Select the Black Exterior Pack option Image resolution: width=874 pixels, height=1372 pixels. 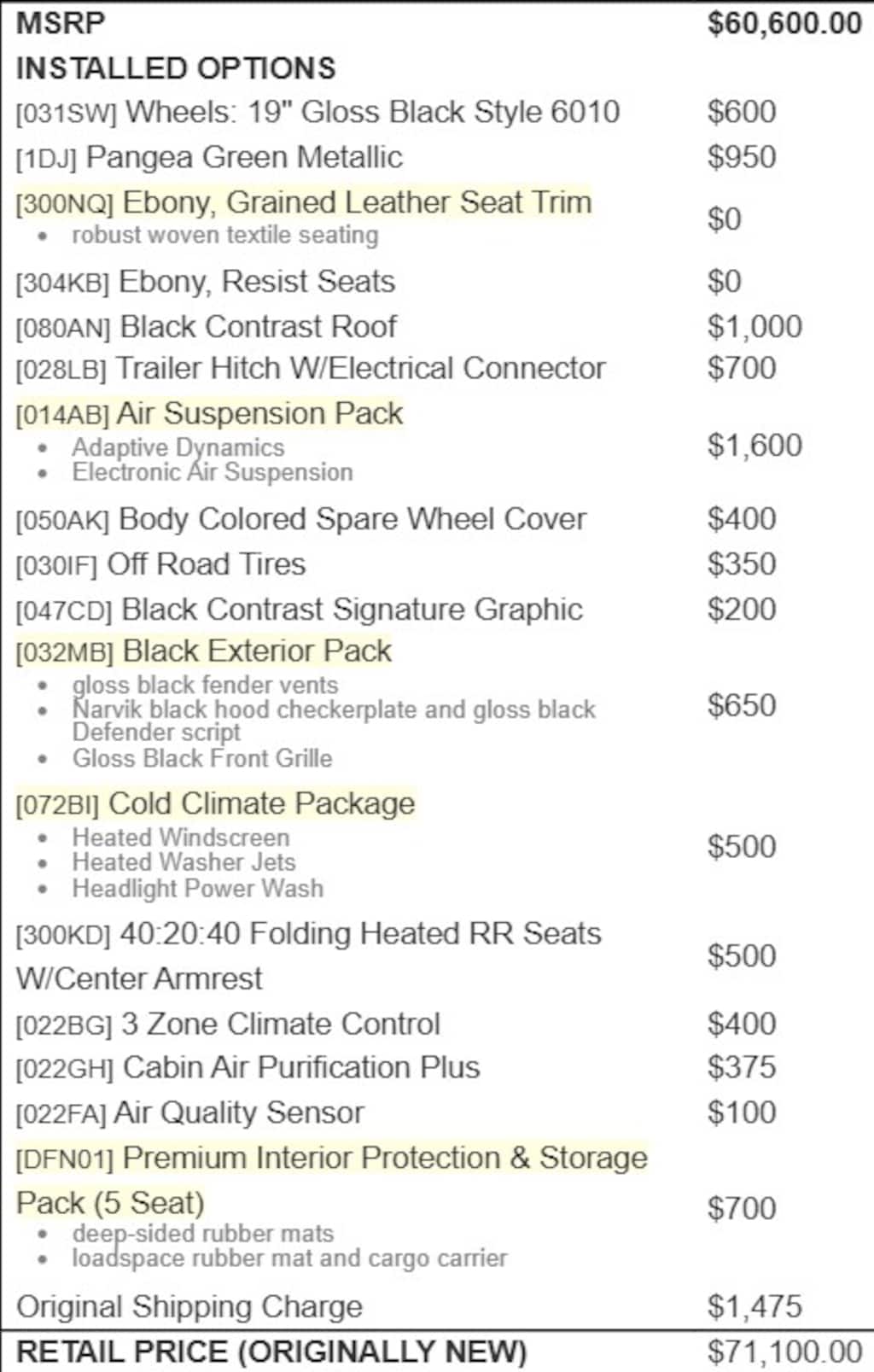coord(256,651)
